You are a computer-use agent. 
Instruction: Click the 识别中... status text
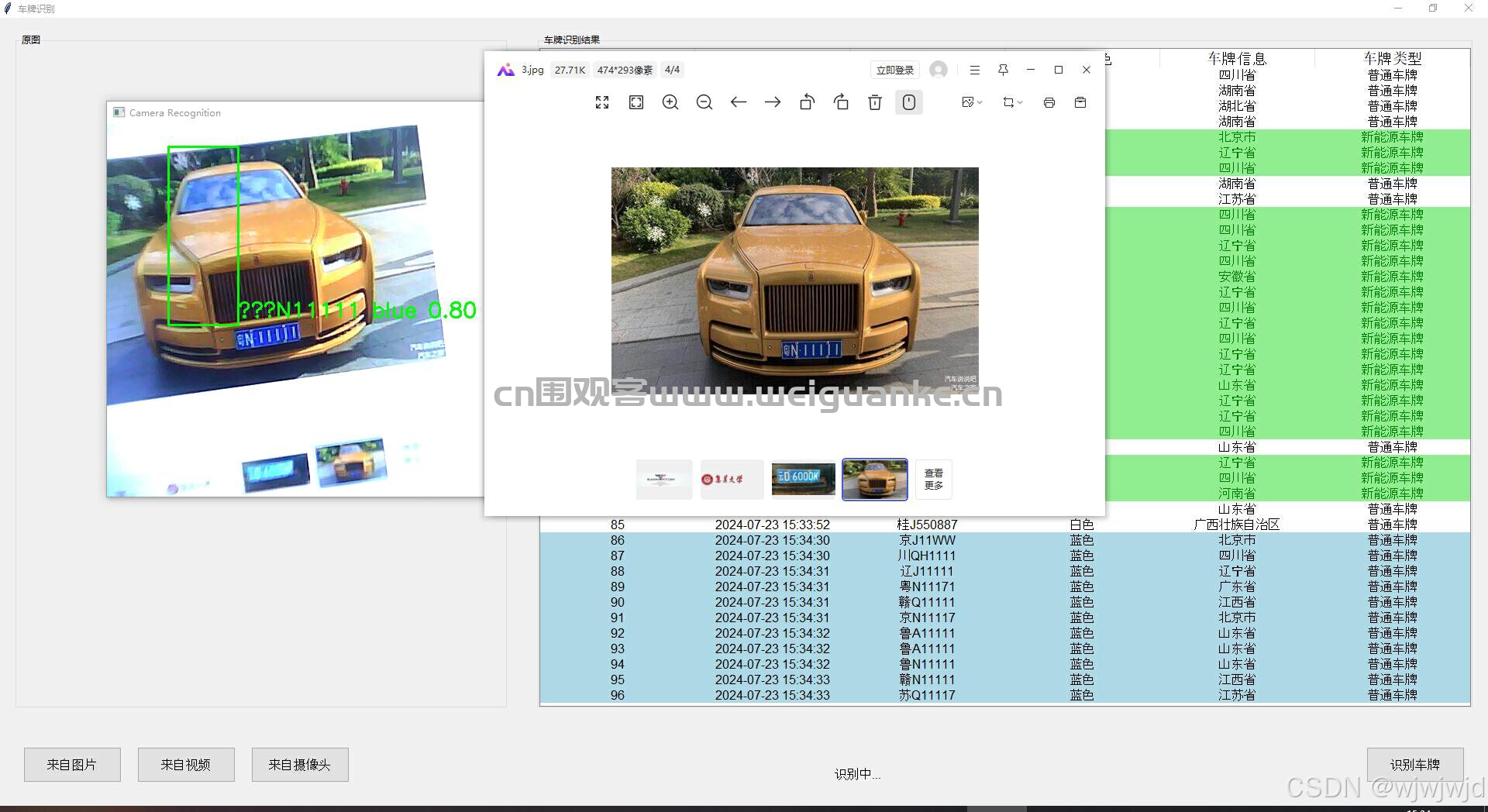(857, 773)
